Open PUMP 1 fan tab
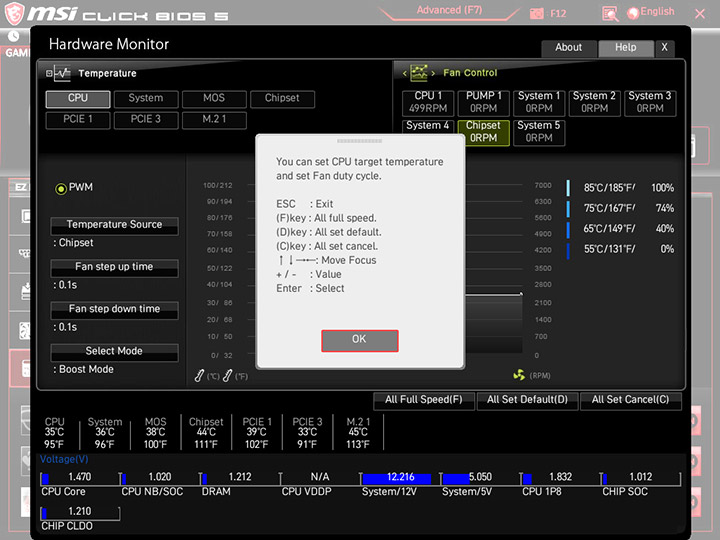This screenshot has height=540, width=720. tap(484, 102)
